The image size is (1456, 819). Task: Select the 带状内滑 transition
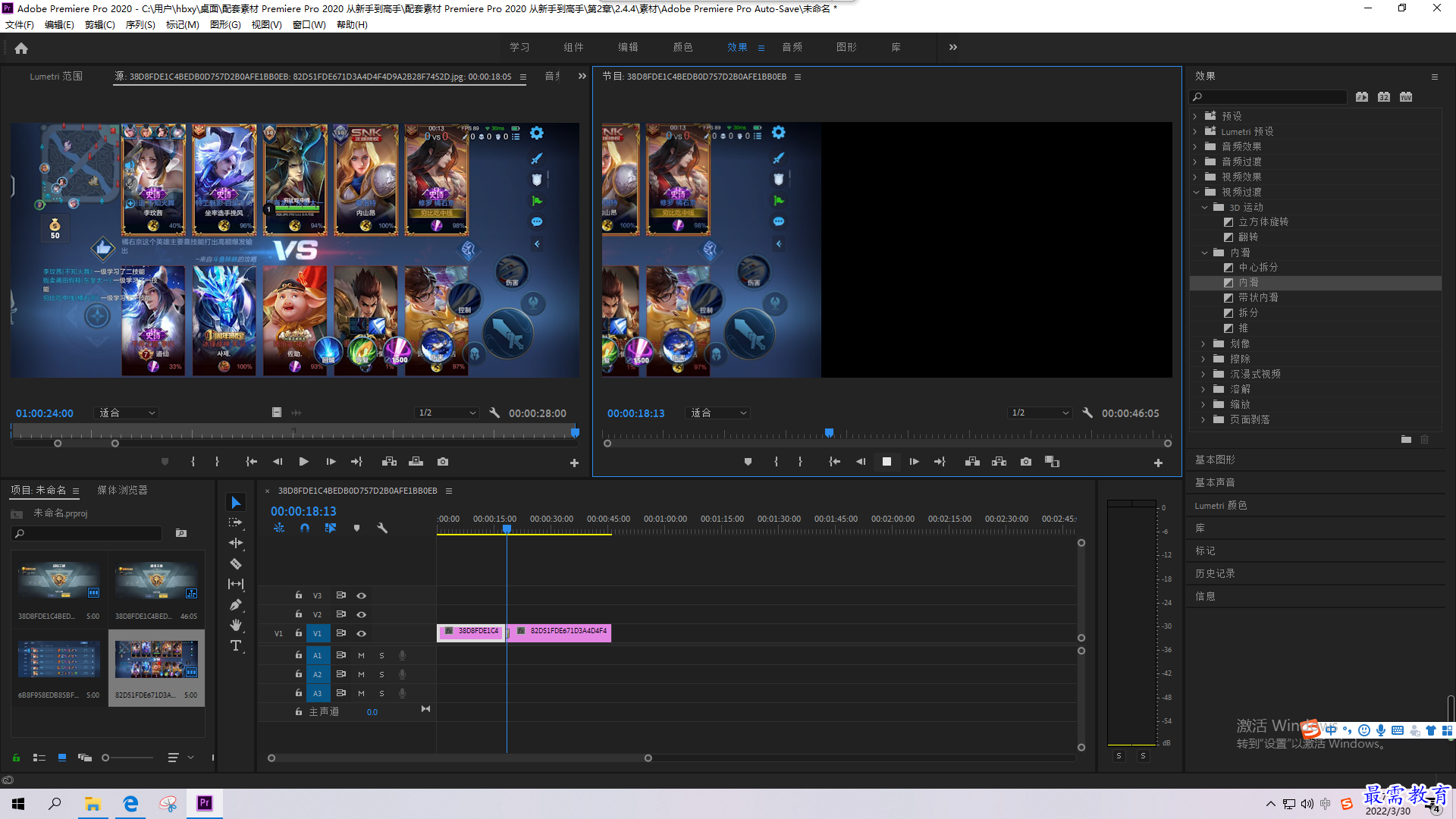point(1258,297)
